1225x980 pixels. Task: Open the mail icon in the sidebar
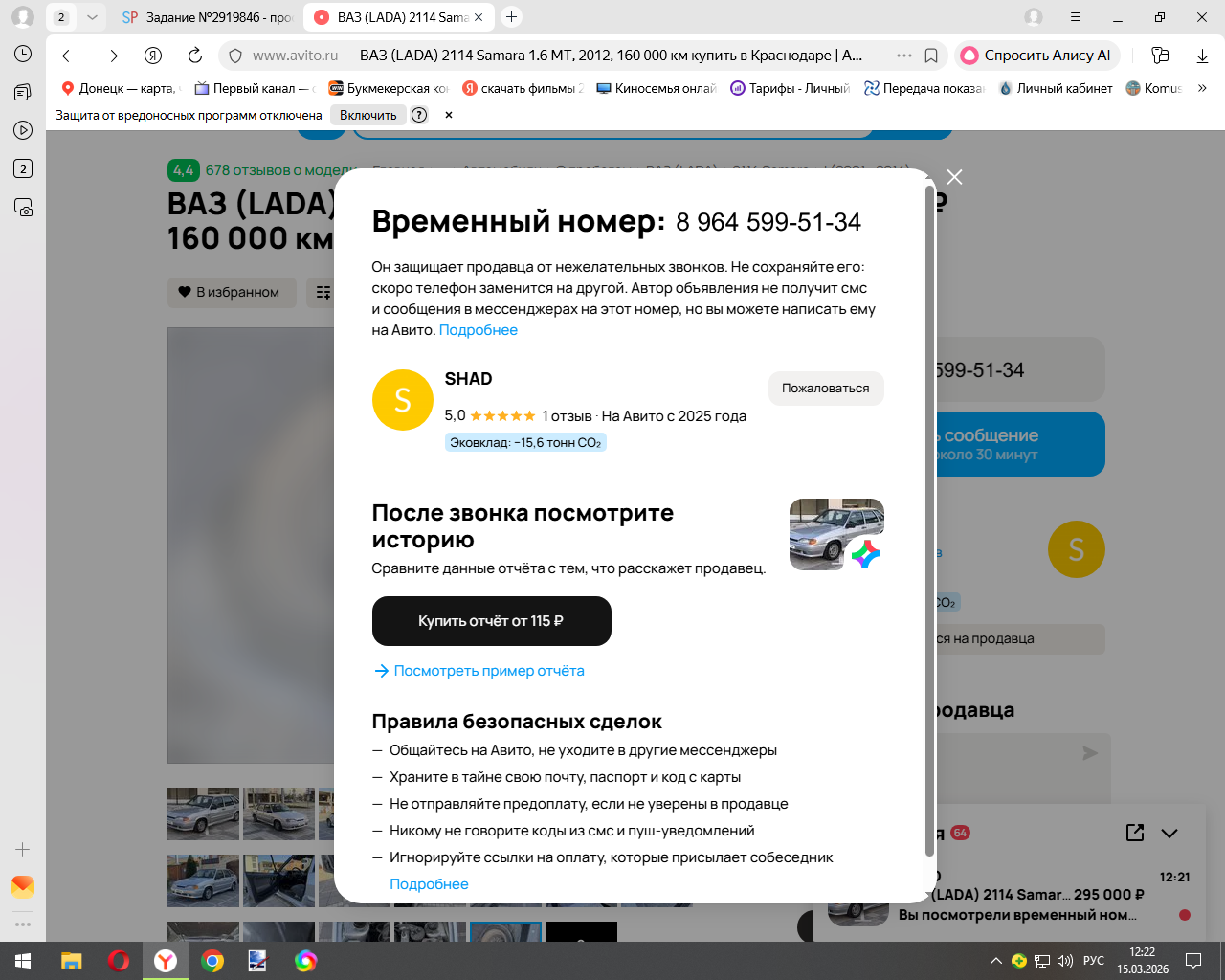pos(23,886)
